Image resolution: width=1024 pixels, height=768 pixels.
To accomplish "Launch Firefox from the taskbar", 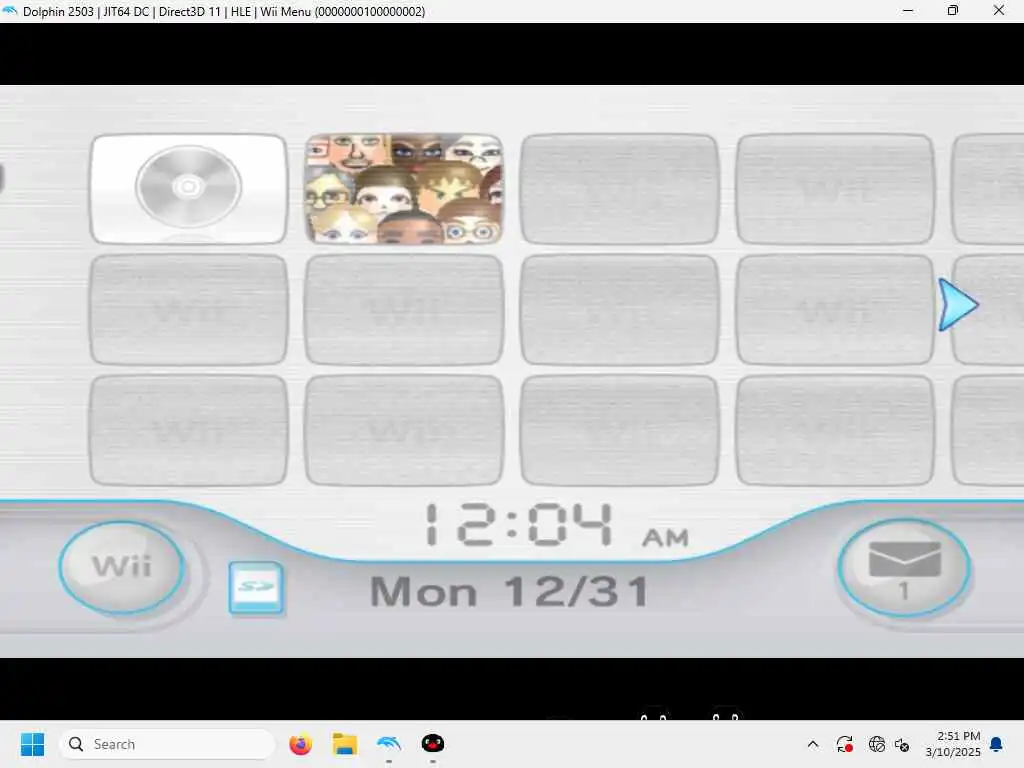I will pyautogui.click(x=300, y=744).
